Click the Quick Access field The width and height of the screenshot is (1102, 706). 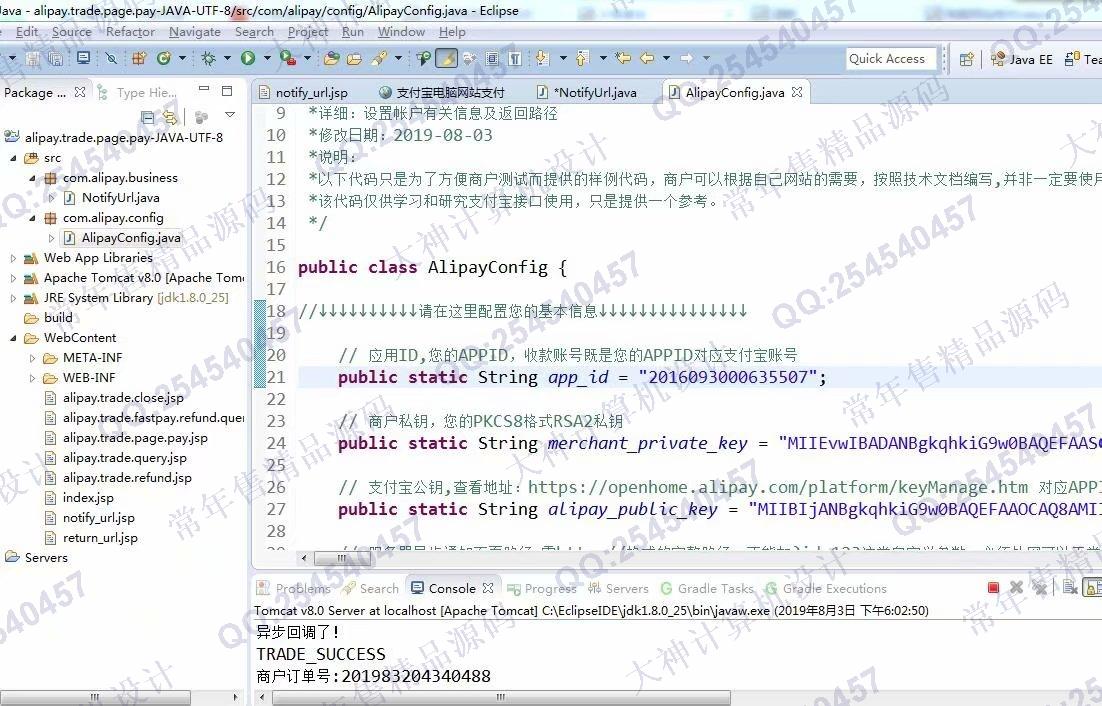[x=891, y=59]
